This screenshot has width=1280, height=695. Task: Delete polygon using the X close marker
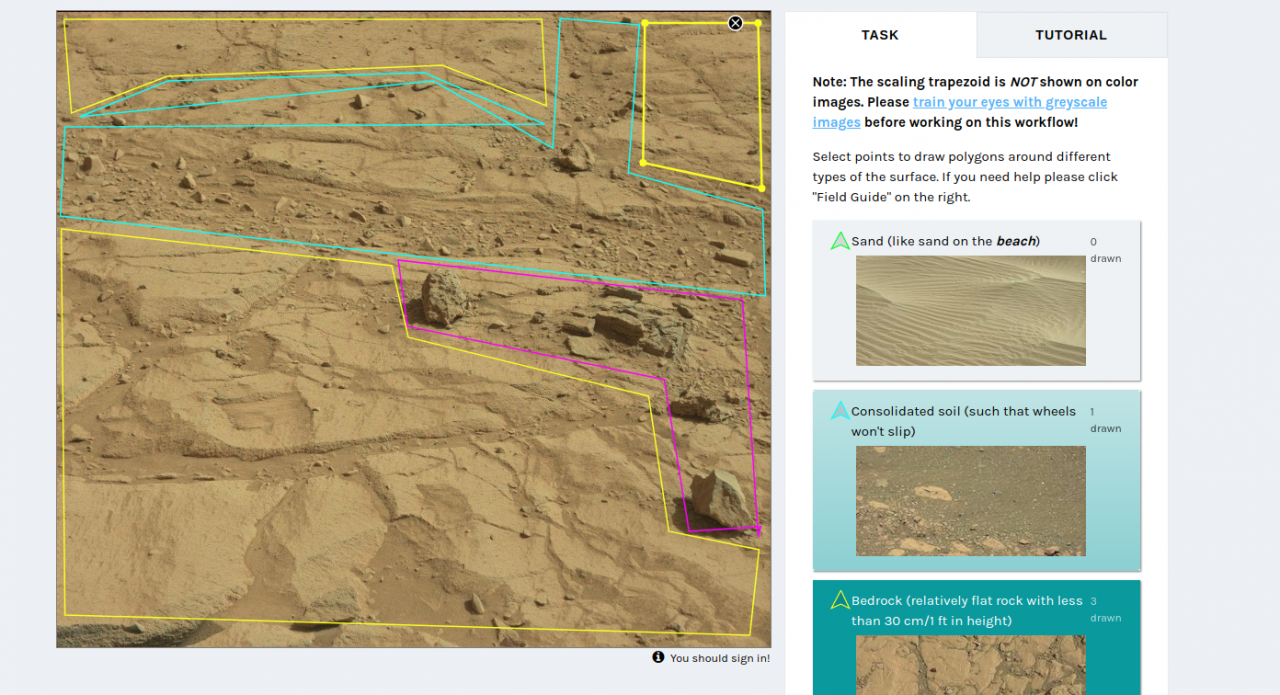(735, 23)
